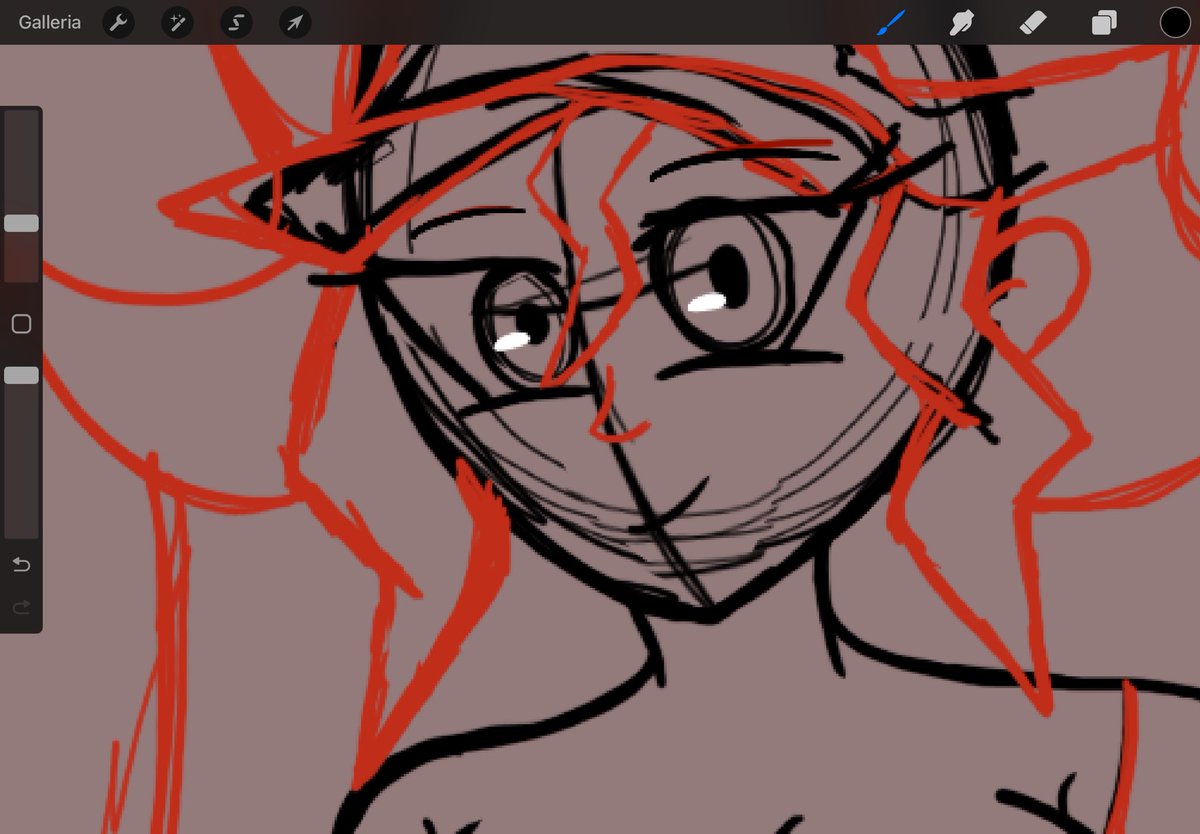Open the Actions wrench menu
1200x834 pixels.
(x=119, y=22)
